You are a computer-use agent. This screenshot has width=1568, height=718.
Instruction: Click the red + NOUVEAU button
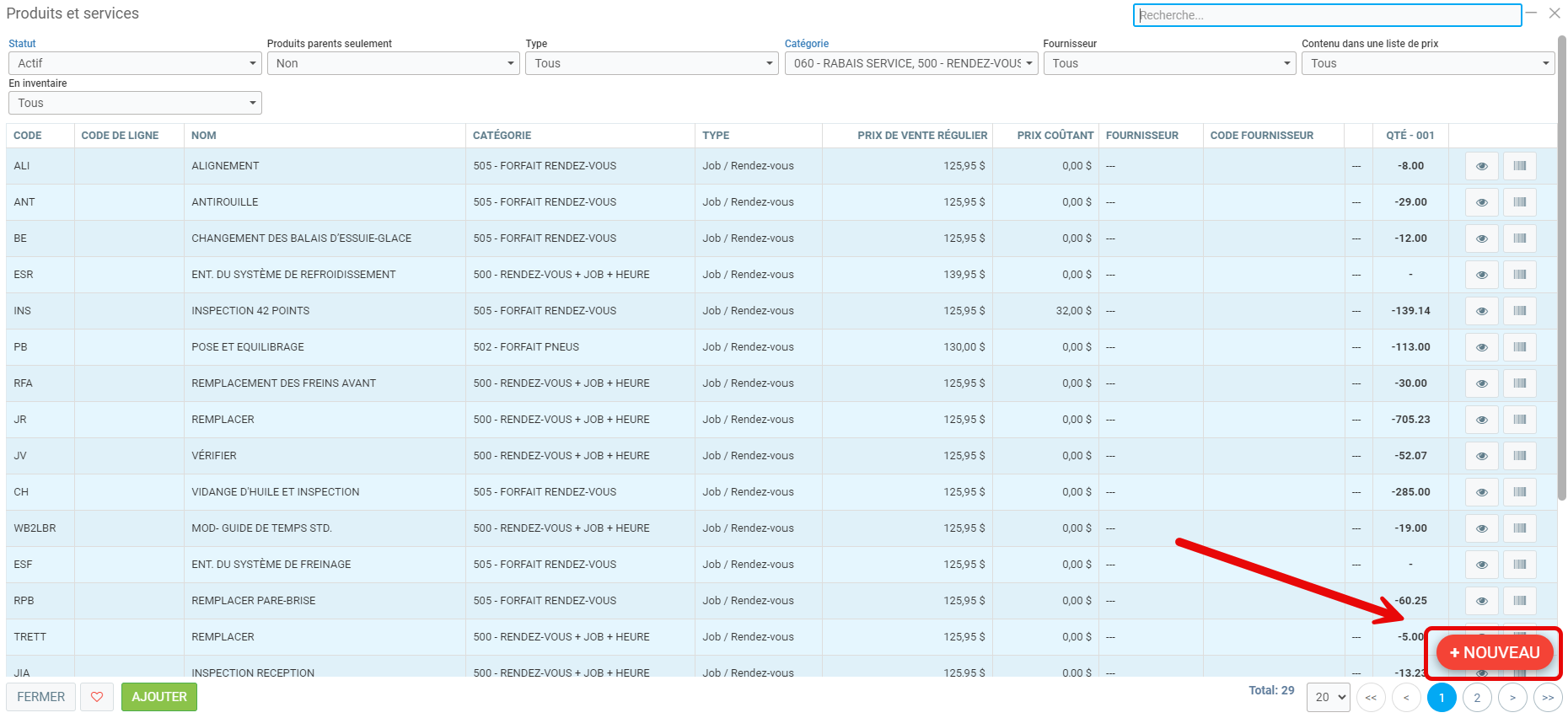(1494, 653)
